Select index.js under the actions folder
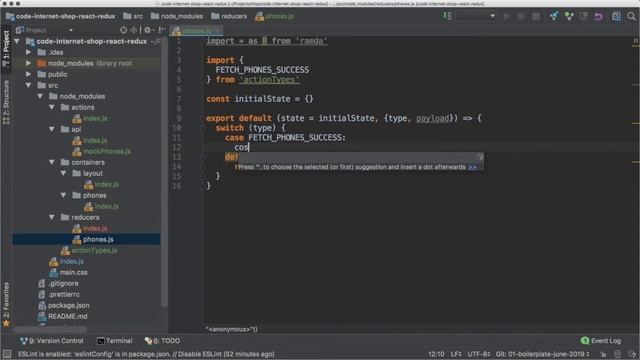This screenshot has height=360, width=640. click(90, 118)
